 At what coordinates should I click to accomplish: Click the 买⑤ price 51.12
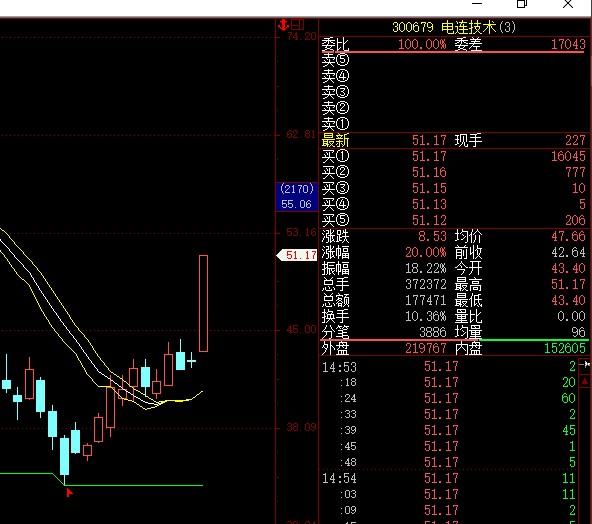coord(429,220)
